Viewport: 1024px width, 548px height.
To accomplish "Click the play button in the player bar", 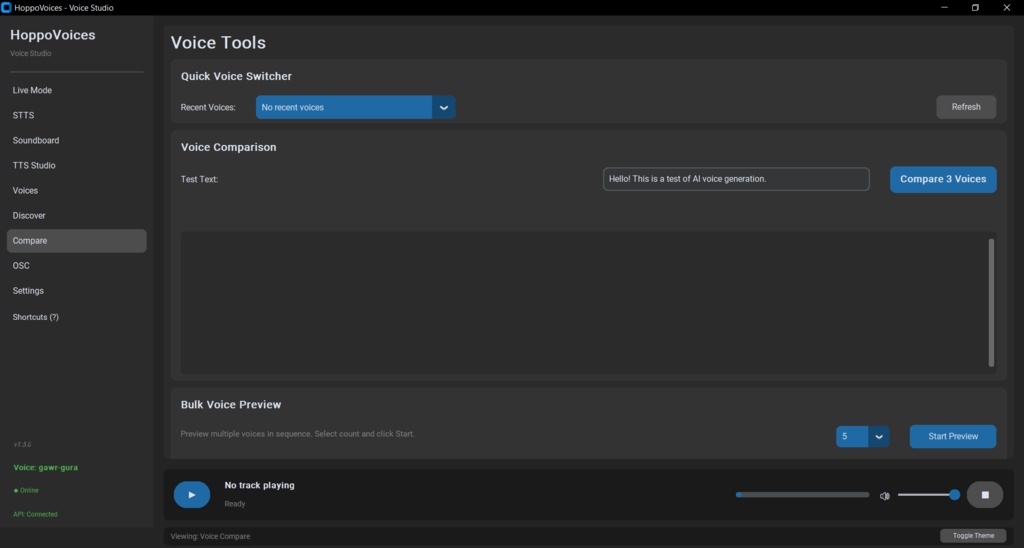I will tap(191, 494).
